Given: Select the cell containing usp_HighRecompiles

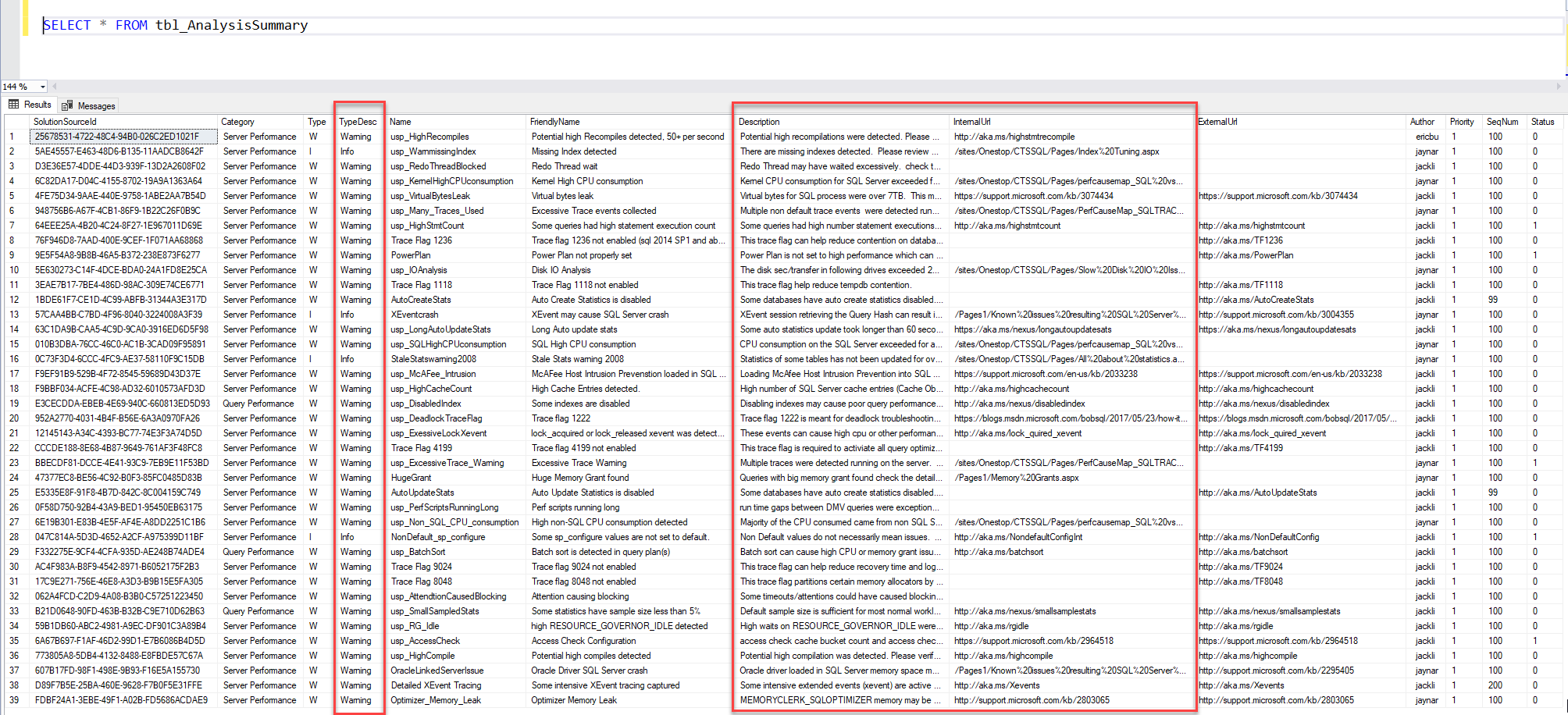Looking at the screenshot, I should [429, 136].
